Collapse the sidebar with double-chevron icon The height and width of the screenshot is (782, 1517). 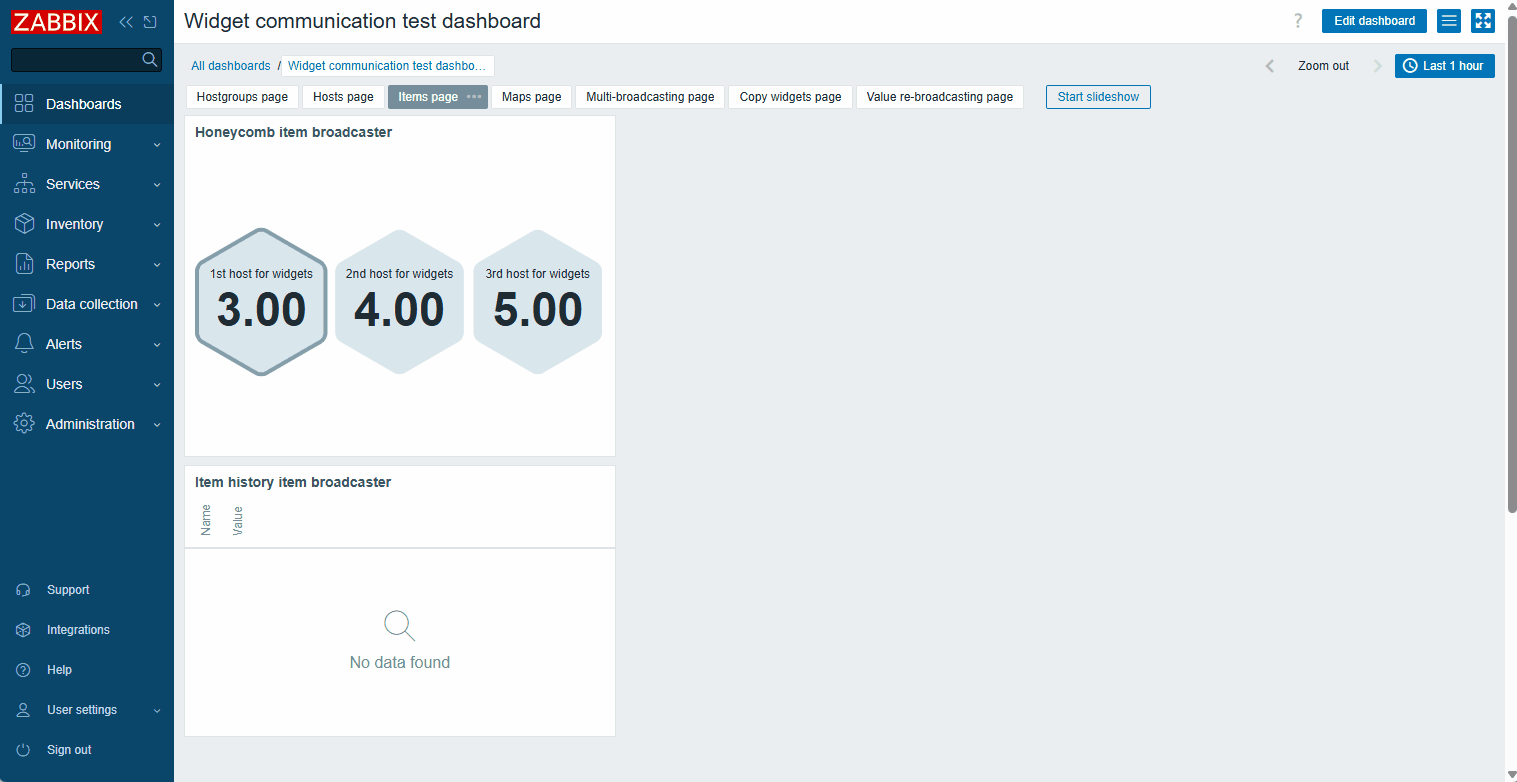click(126, 21)
